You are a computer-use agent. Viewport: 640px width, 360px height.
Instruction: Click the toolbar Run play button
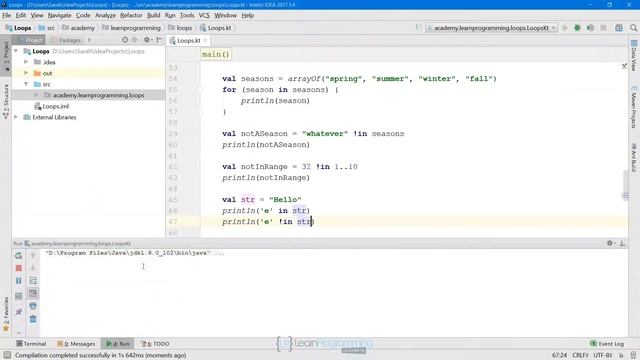click(565, 28)
